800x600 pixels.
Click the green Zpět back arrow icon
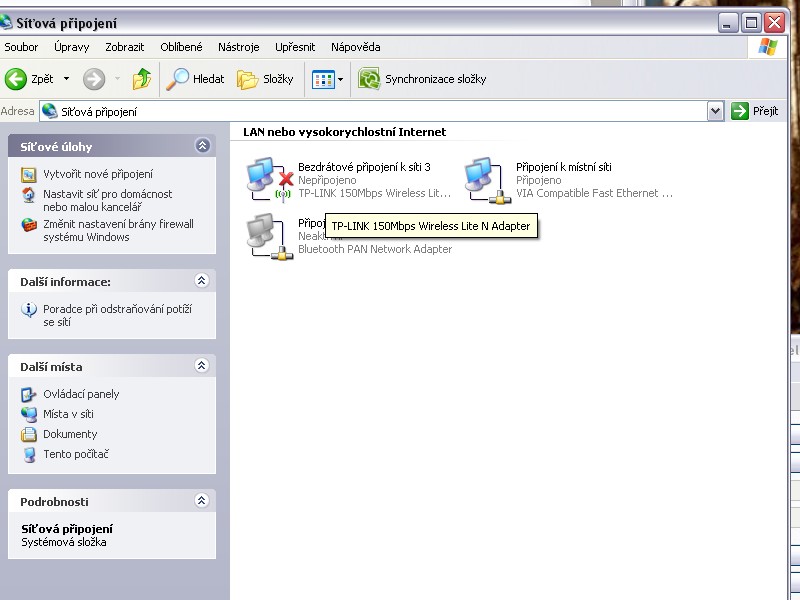pos(15,79)
